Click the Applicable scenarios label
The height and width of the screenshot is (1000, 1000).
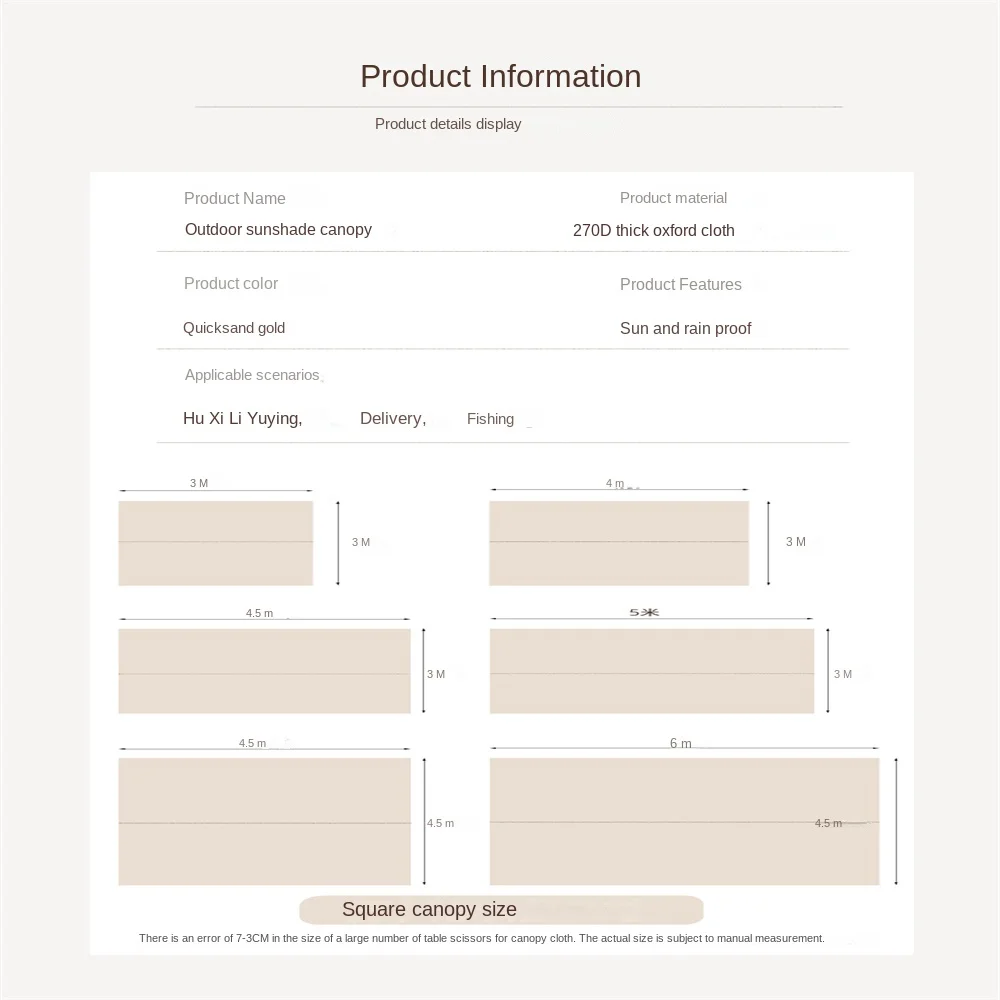pos(252,375)
